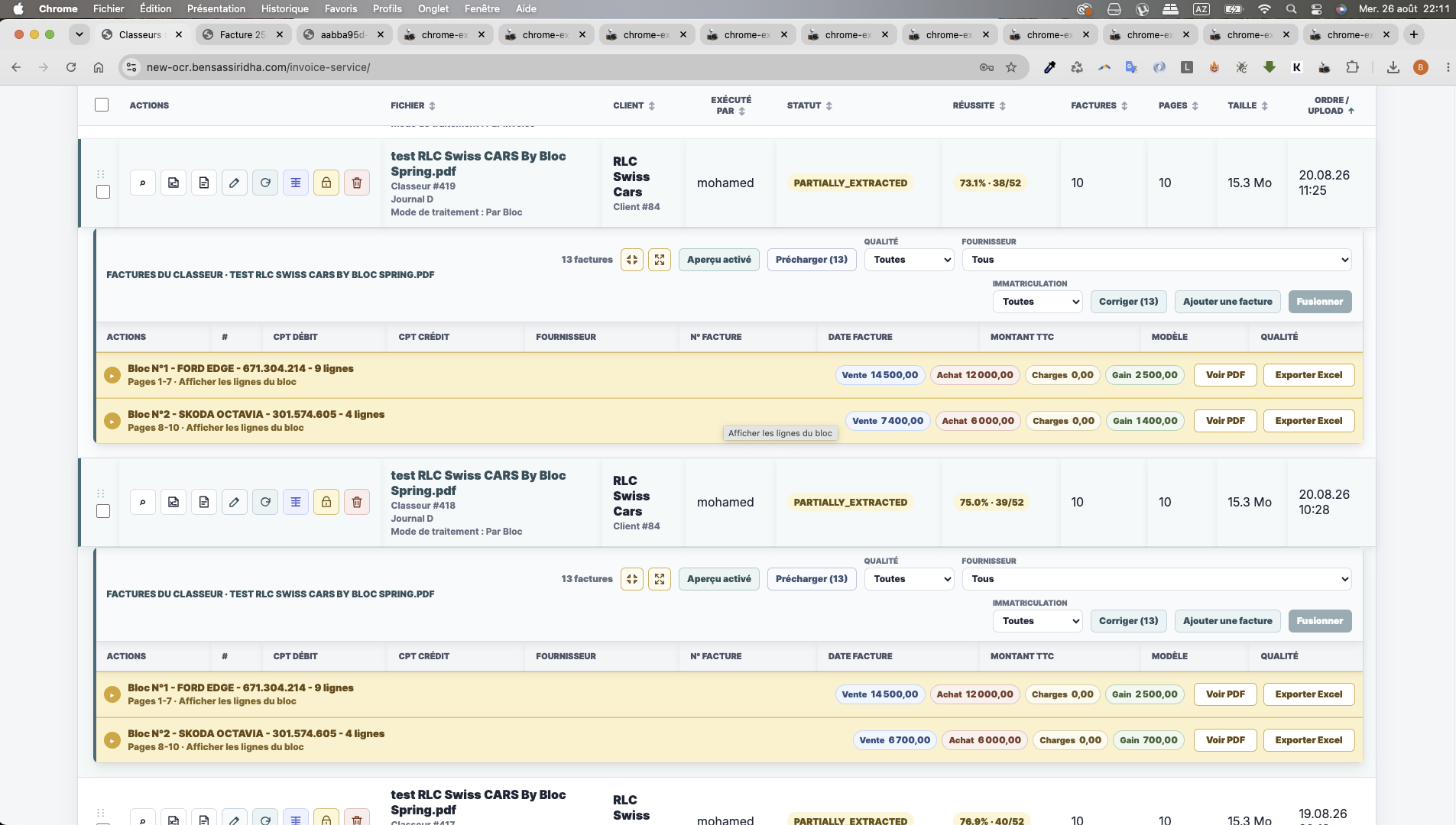1456x825 pixels.
Task: Open the document icon for Classeur #419
Action: (x=204, y=183)
